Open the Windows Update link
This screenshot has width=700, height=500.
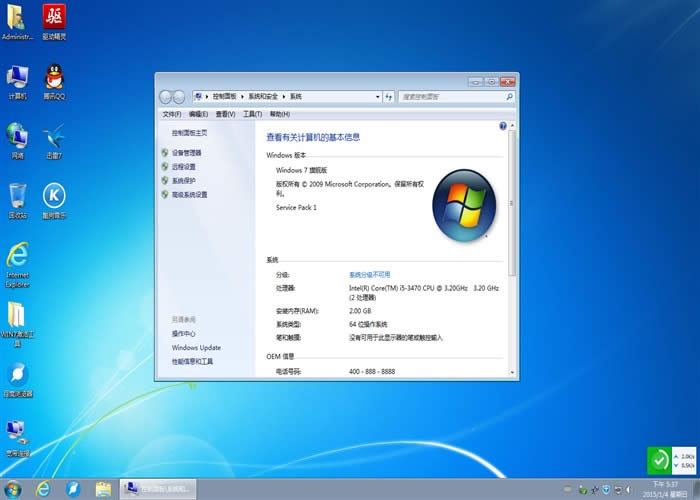click(x=196, y=348)
